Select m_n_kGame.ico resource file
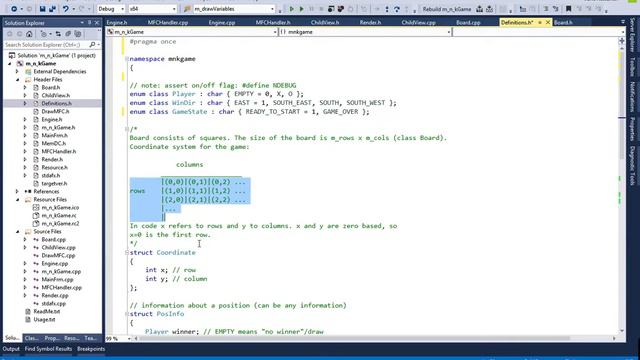640x360 pixels. (x=60, y=207)
